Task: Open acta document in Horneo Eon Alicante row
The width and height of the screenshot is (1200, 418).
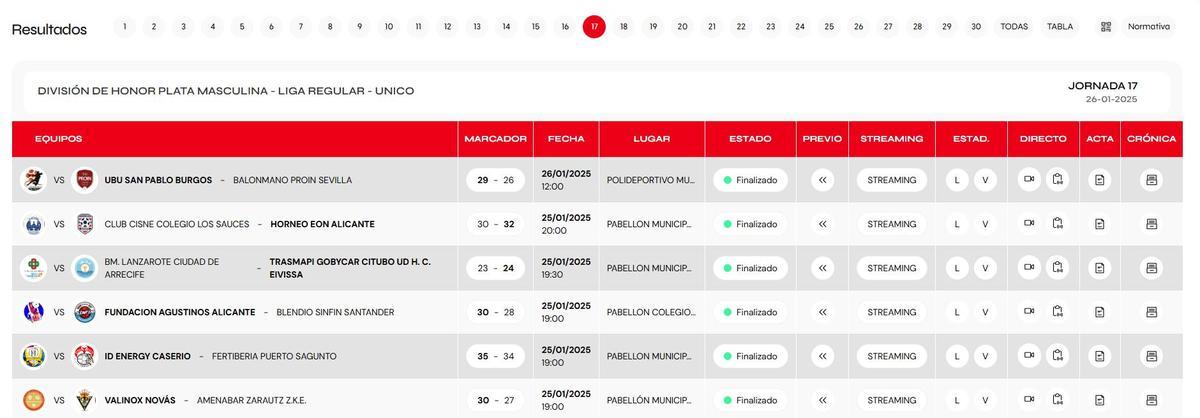Action: [1100, 224]
